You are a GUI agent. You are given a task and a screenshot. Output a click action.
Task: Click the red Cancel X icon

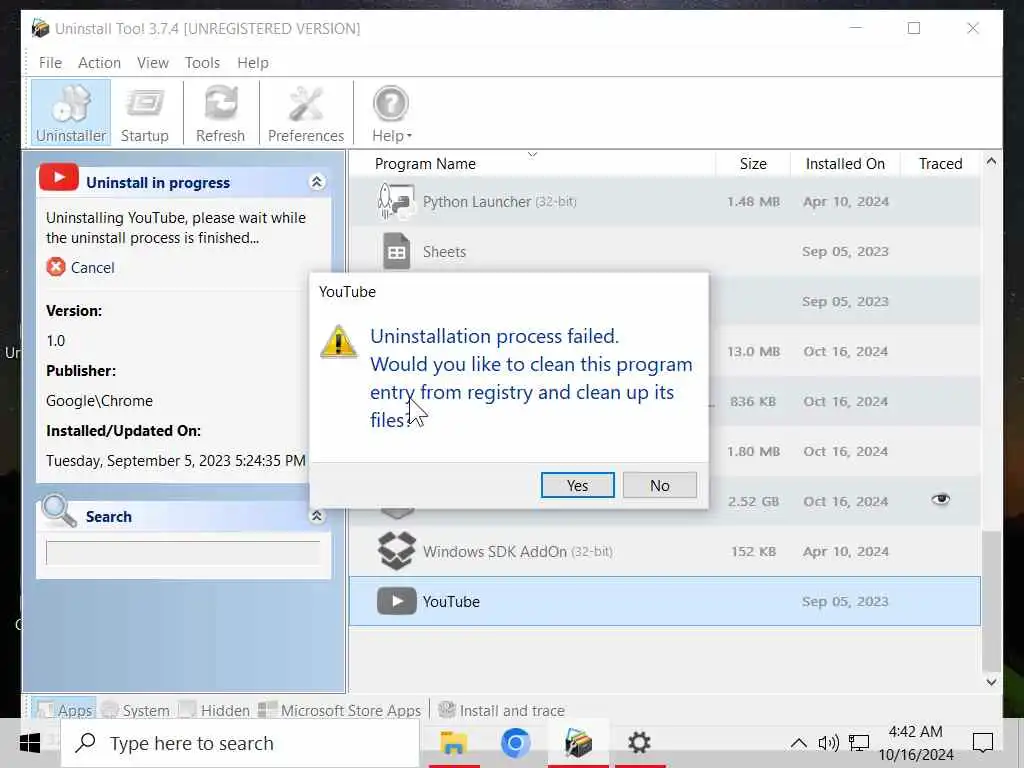pyautogui.click(x=56, y=266)
